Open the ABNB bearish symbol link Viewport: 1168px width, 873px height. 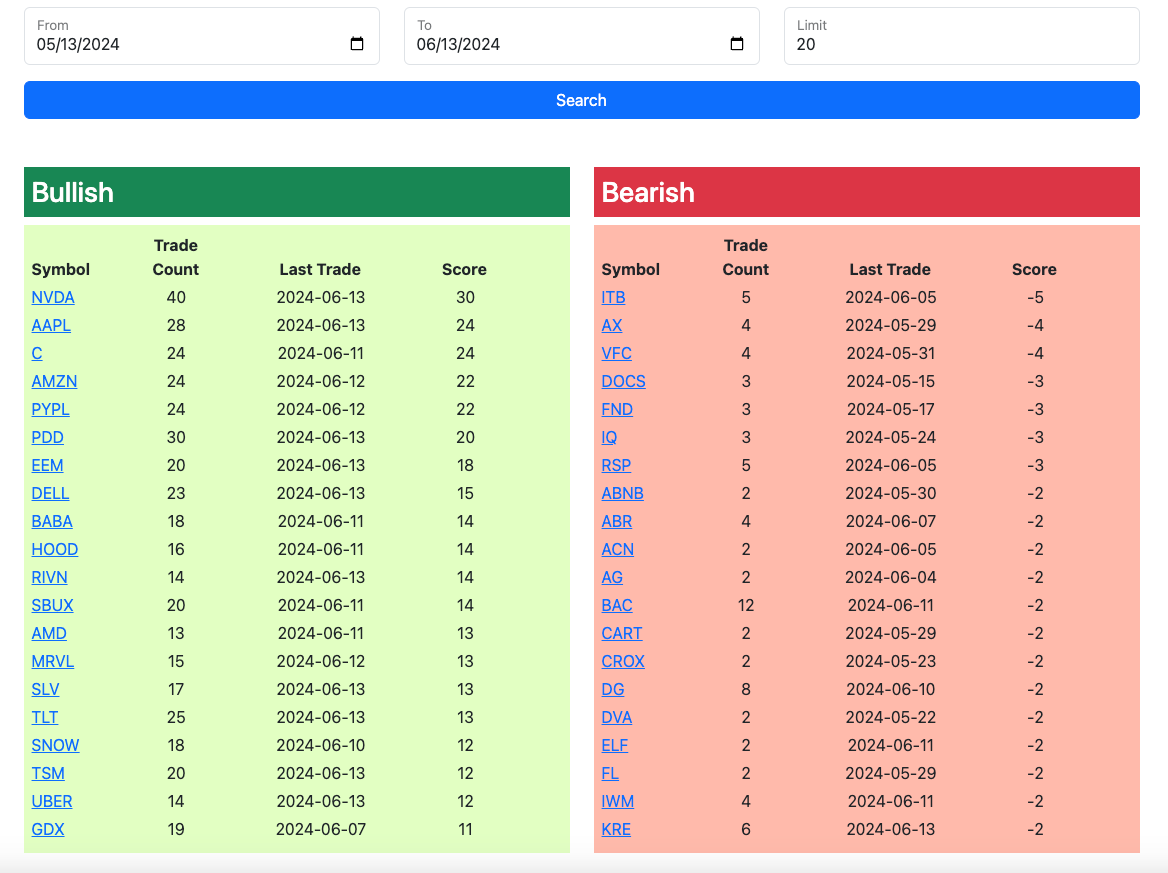click(622, 493)
